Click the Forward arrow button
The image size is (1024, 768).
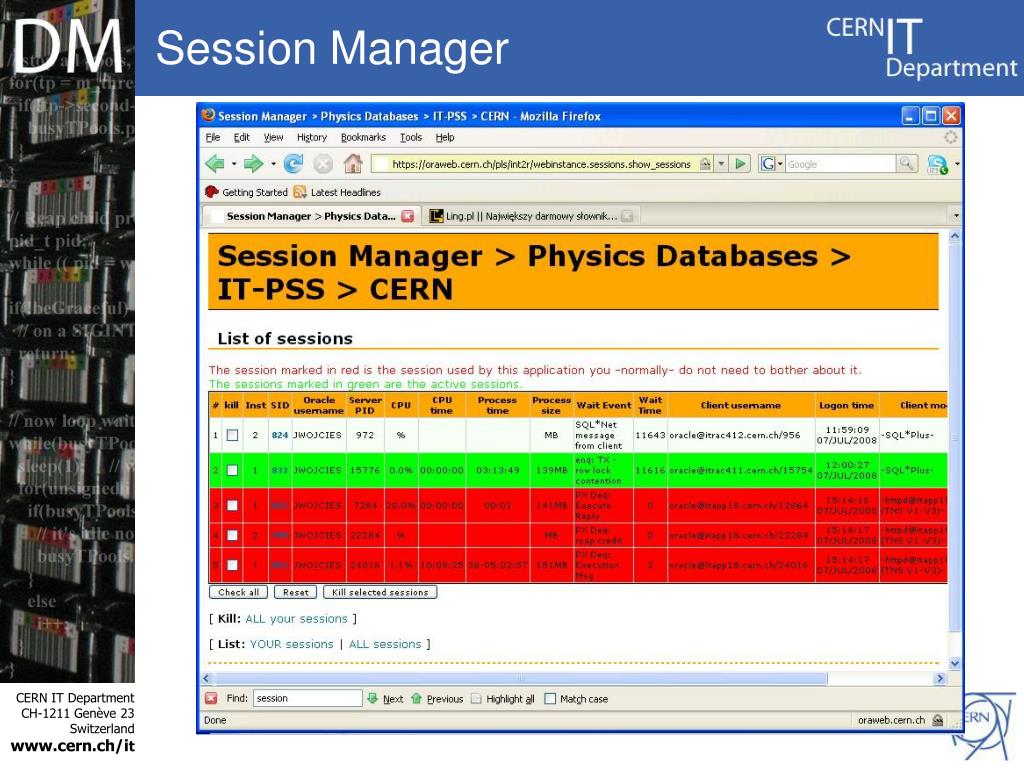[x=253, y=163]
